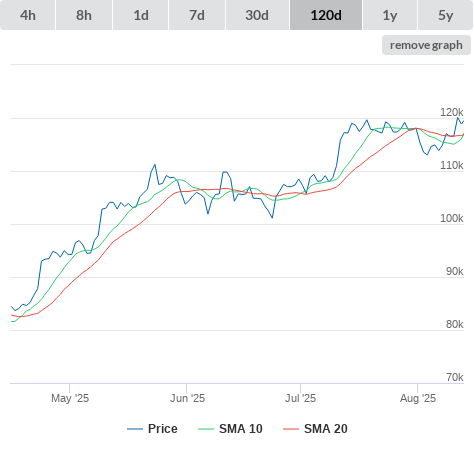This screenshot has width=474, height=455.
Task: Click the remove graph button
Action: coord(426,45)
